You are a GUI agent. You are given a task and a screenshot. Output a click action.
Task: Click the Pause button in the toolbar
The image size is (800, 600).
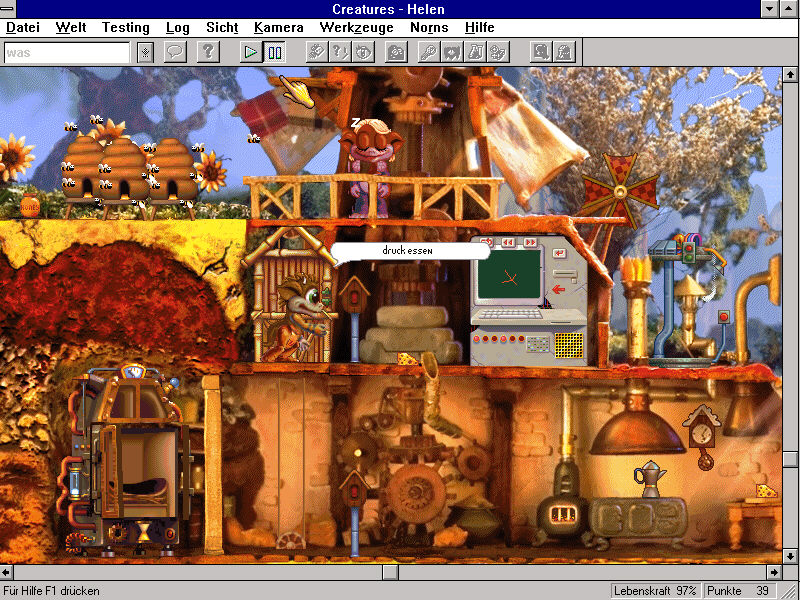[274, 52]
